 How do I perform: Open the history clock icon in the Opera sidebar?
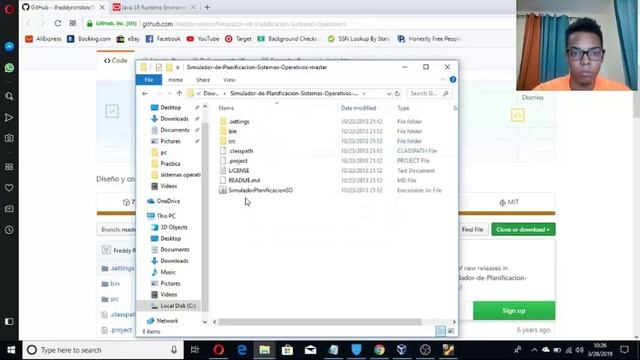click(x=9, y=230)
